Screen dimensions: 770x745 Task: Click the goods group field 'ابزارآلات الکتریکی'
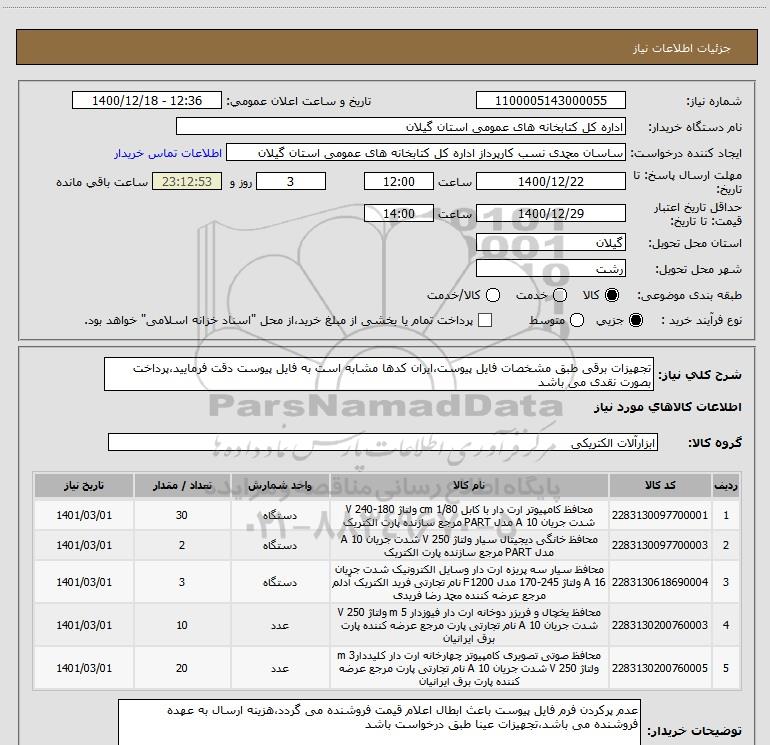(382, 442)
